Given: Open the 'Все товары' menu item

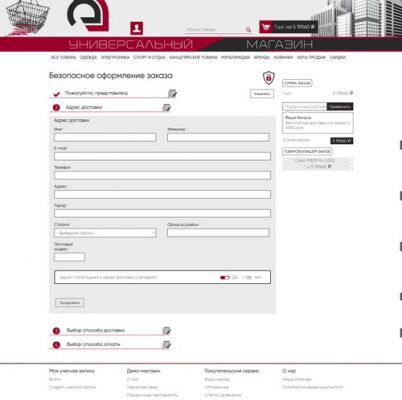Looking at the screenshot, I should [63, 57].
